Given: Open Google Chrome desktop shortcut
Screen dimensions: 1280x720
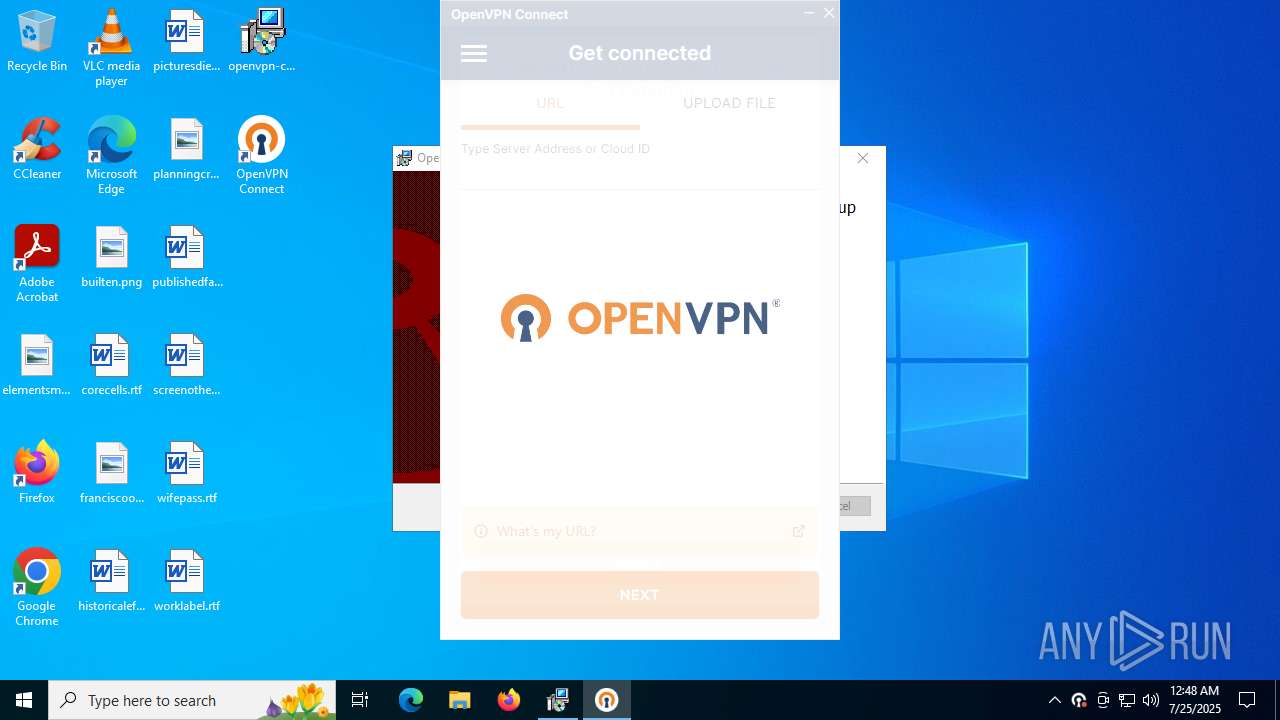Looking at the screenshot, I should click(x=37, y=587).
